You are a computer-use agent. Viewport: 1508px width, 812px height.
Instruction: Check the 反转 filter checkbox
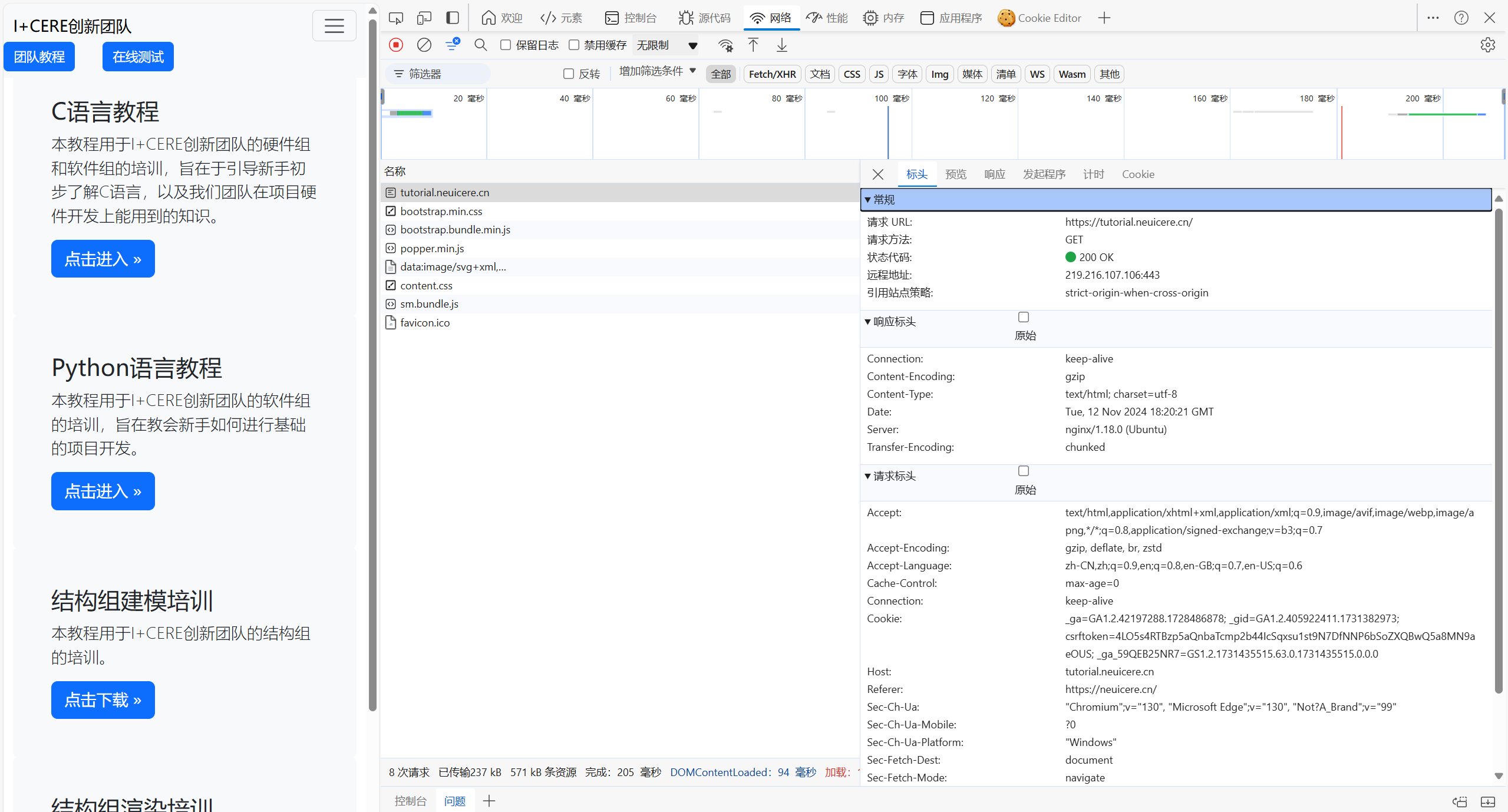click(x=568, y=74)
